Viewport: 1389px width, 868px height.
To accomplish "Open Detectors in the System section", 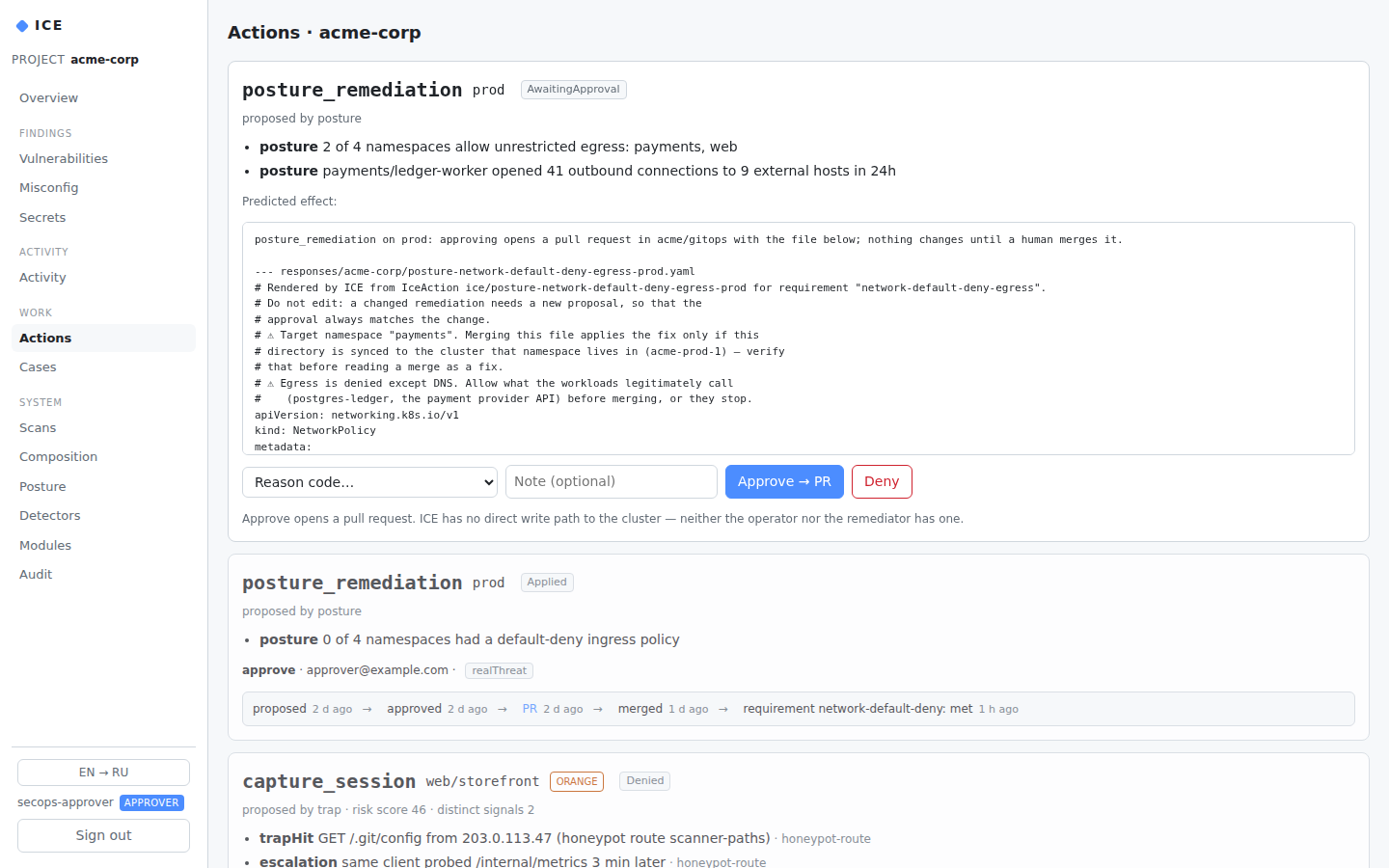I will 103,516.
